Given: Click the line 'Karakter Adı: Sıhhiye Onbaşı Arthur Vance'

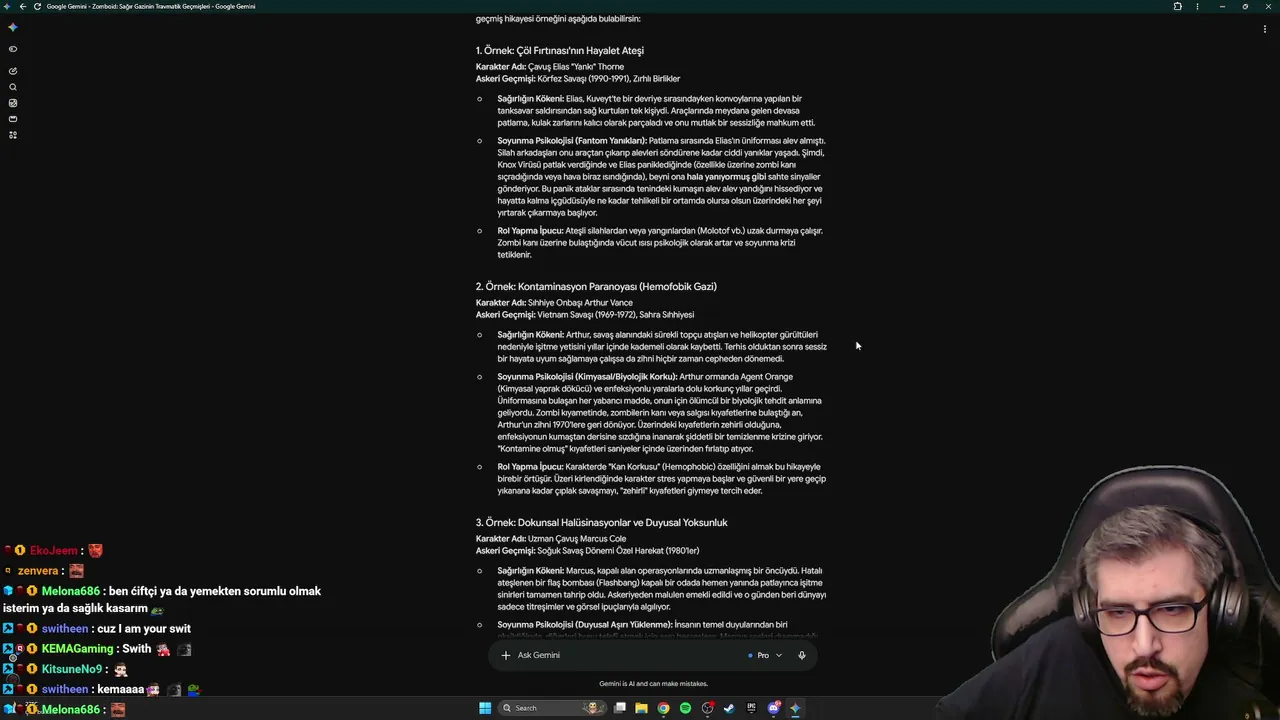Looking at the screenshot, I should click(554, 303).
